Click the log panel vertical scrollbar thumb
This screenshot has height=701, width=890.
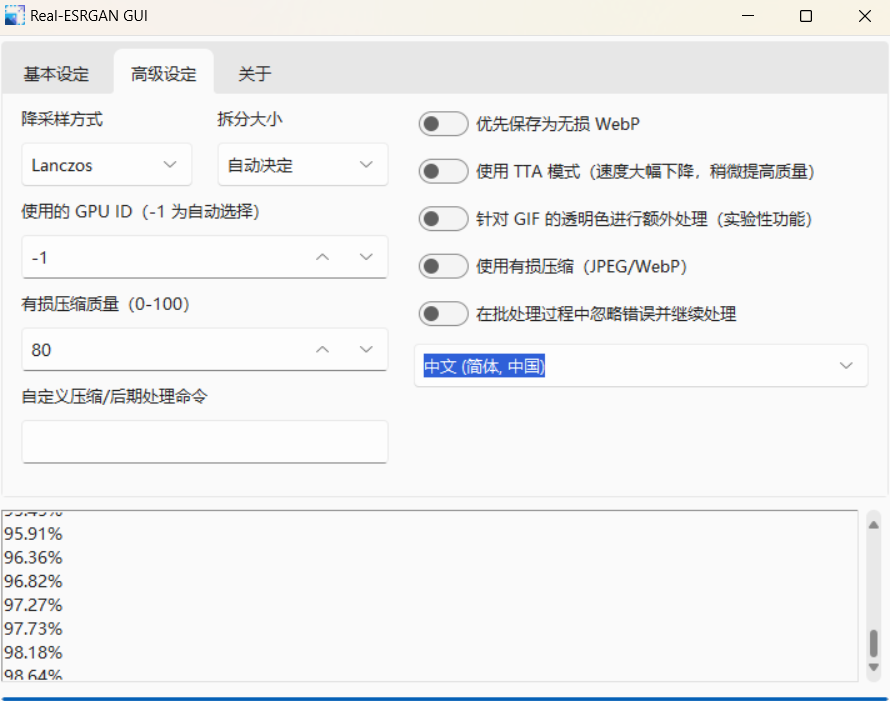[873, 642]
